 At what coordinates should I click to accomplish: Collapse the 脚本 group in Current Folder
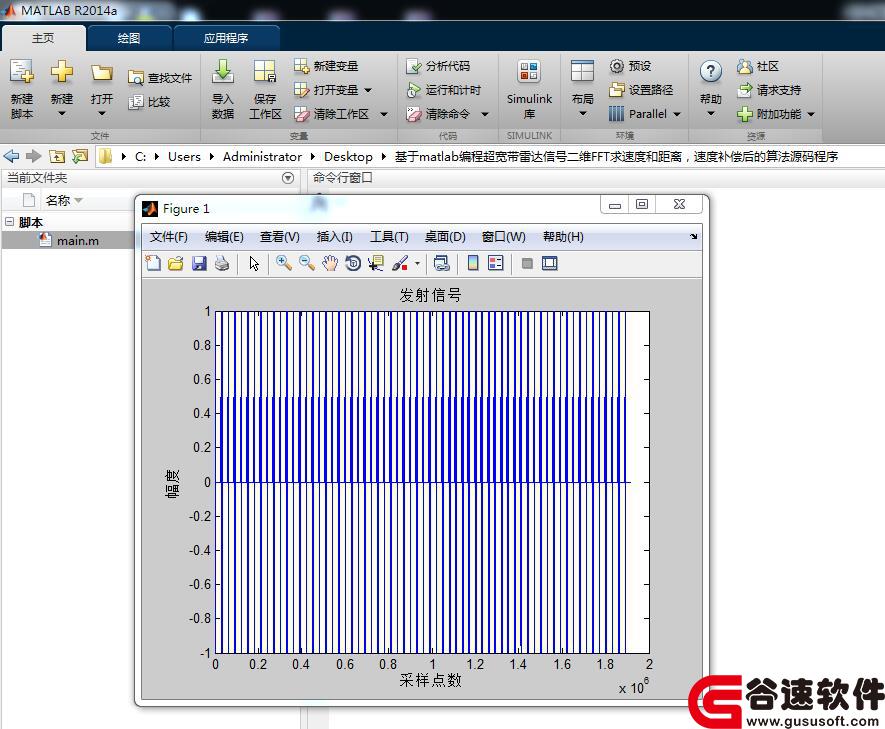pyautogui.click(x=9, y=222)
